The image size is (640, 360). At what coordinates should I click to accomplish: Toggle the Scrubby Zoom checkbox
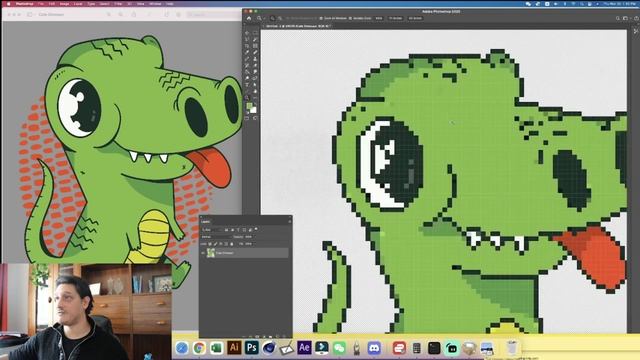[x=350, y=18]
